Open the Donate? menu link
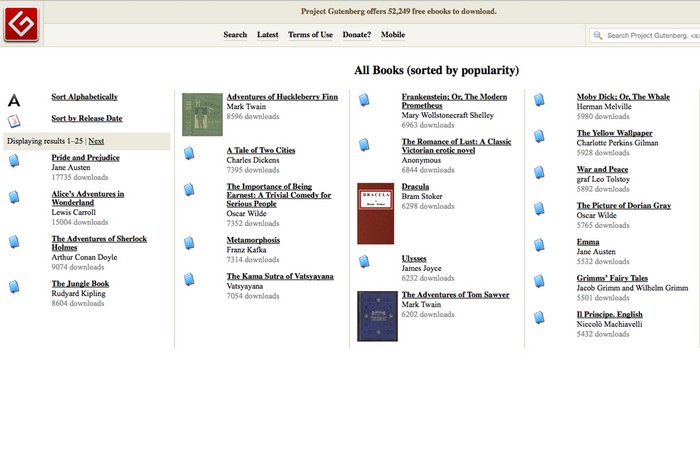700x467 pixels. pos(356,35)
